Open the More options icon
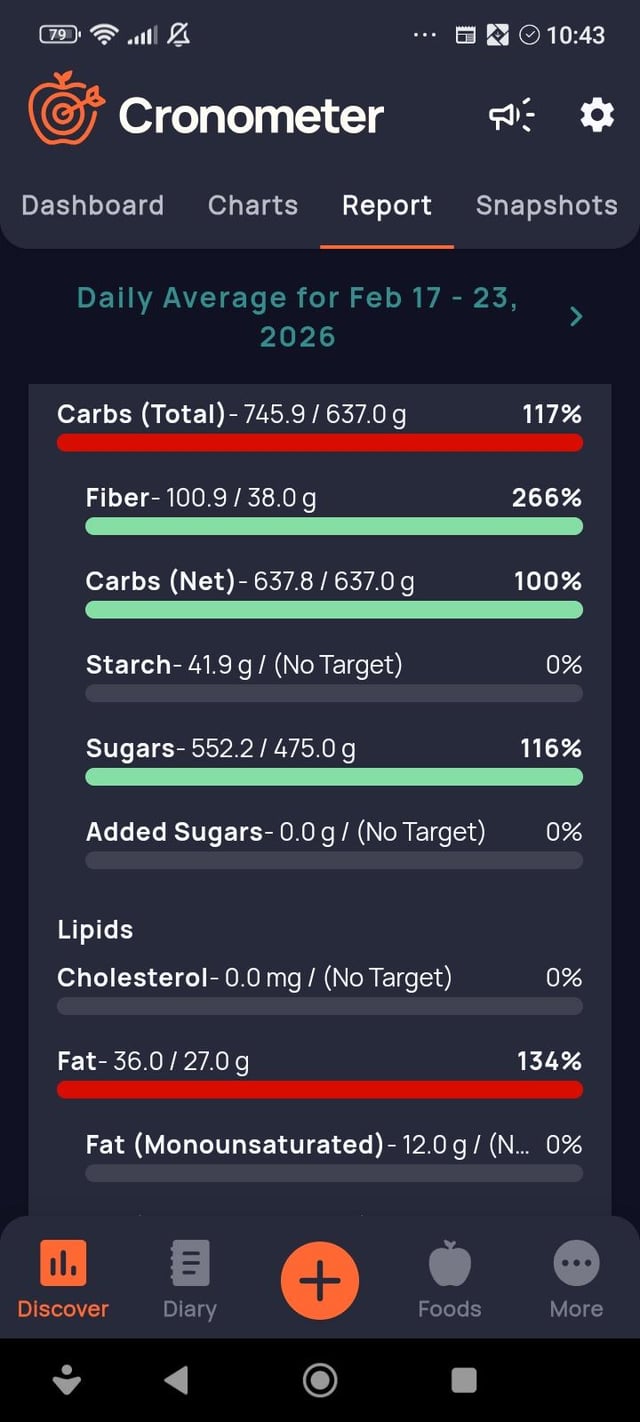Viewport: 640px width, 1422px height. 576,1263
